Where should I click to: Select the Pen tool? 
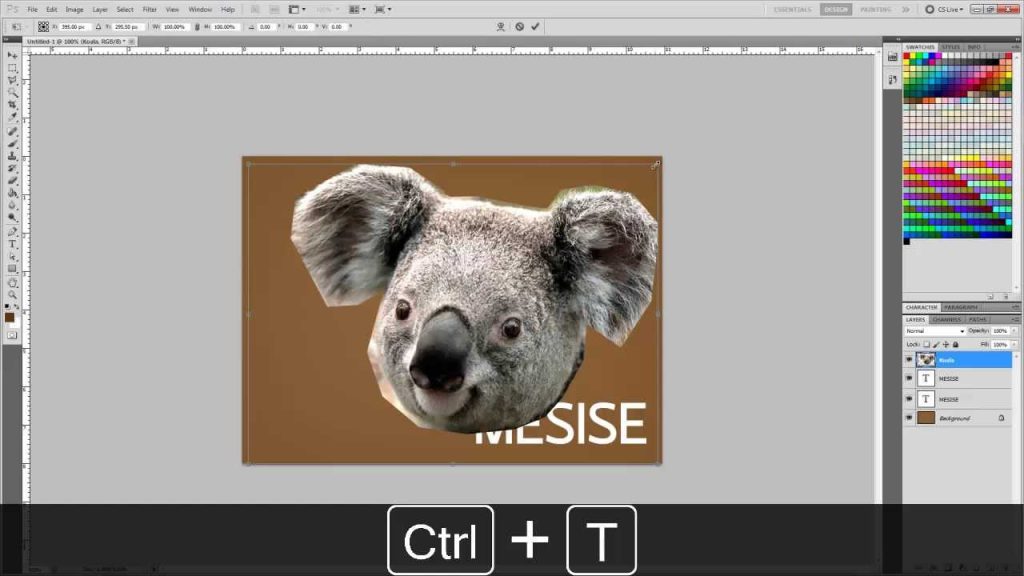[x=12, y=232]
